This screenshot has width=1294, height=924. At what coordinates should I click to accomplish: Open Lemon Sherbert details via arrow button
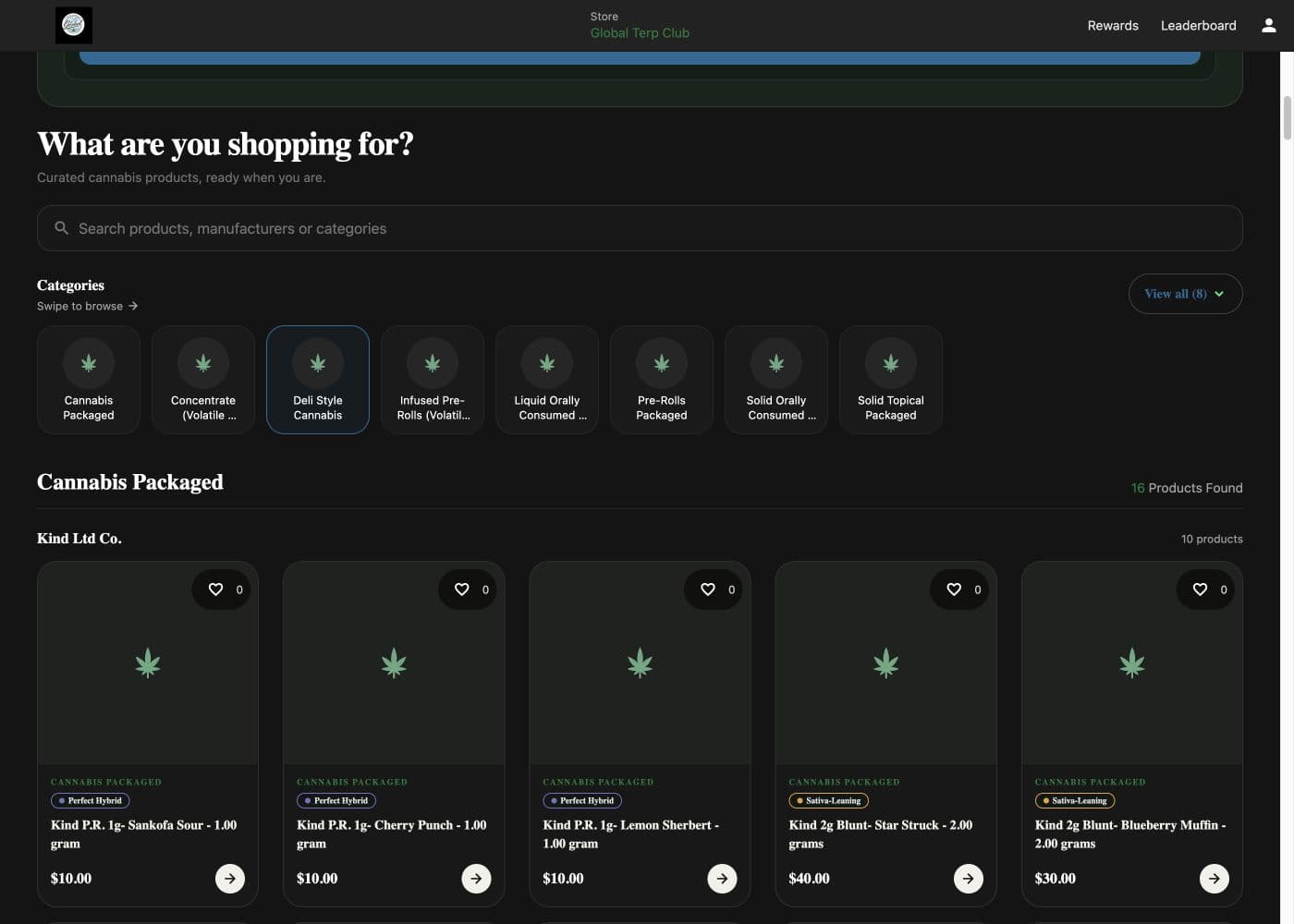coord(722,879)
